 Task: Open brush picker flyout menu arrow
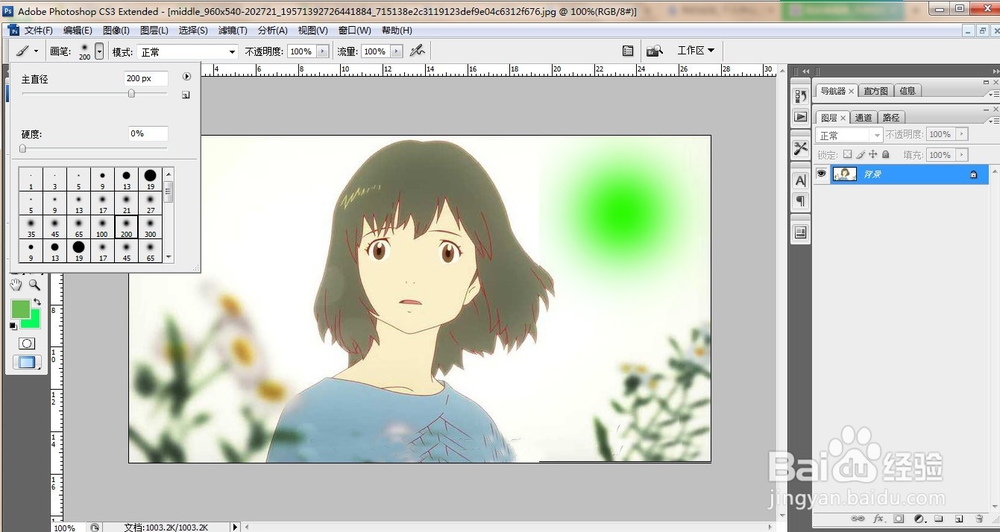186,77
